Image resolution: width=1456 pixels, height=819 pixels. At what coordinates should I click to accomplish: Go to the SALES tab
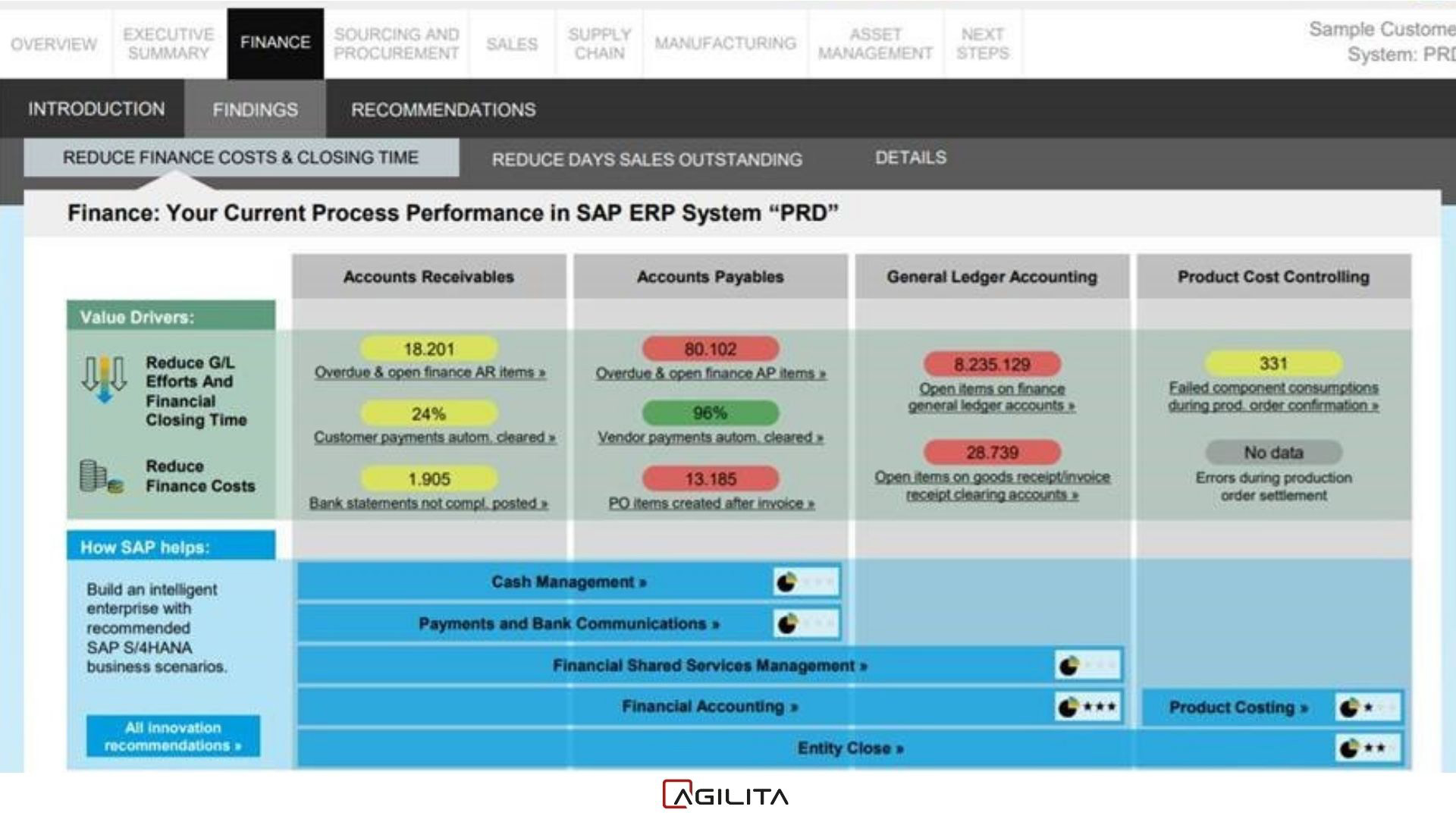point(512,44)
